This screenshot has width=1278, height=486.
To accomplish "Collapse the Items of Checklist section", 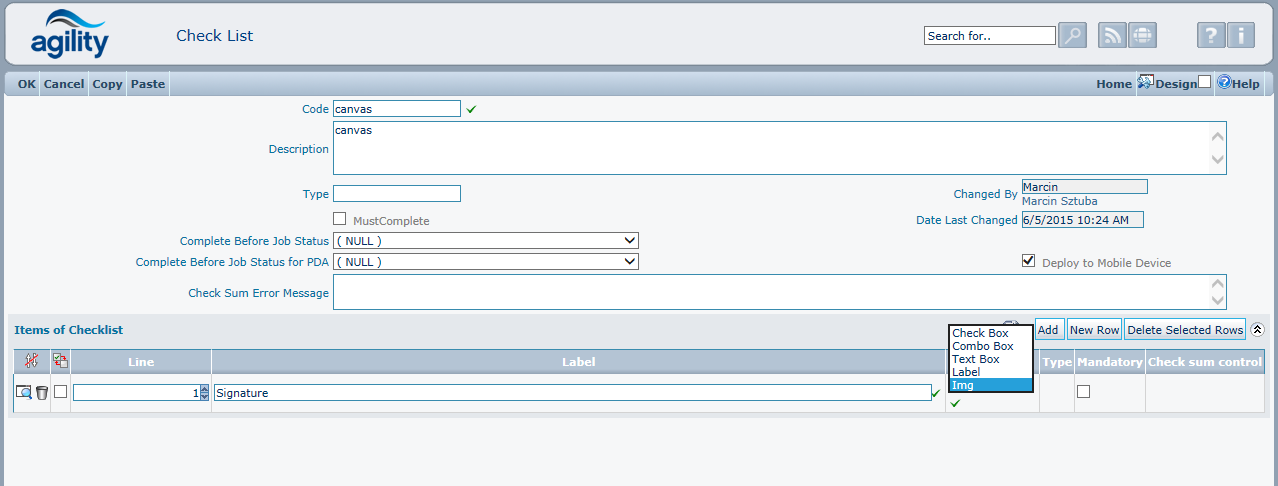I will 1257,330.
